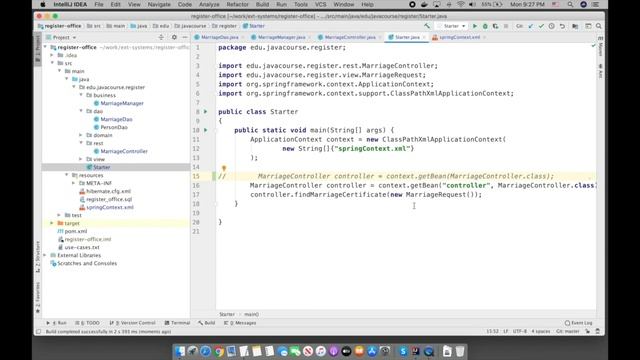Open the Build tool window
The image size is (640, 360).
pos(207,323)
